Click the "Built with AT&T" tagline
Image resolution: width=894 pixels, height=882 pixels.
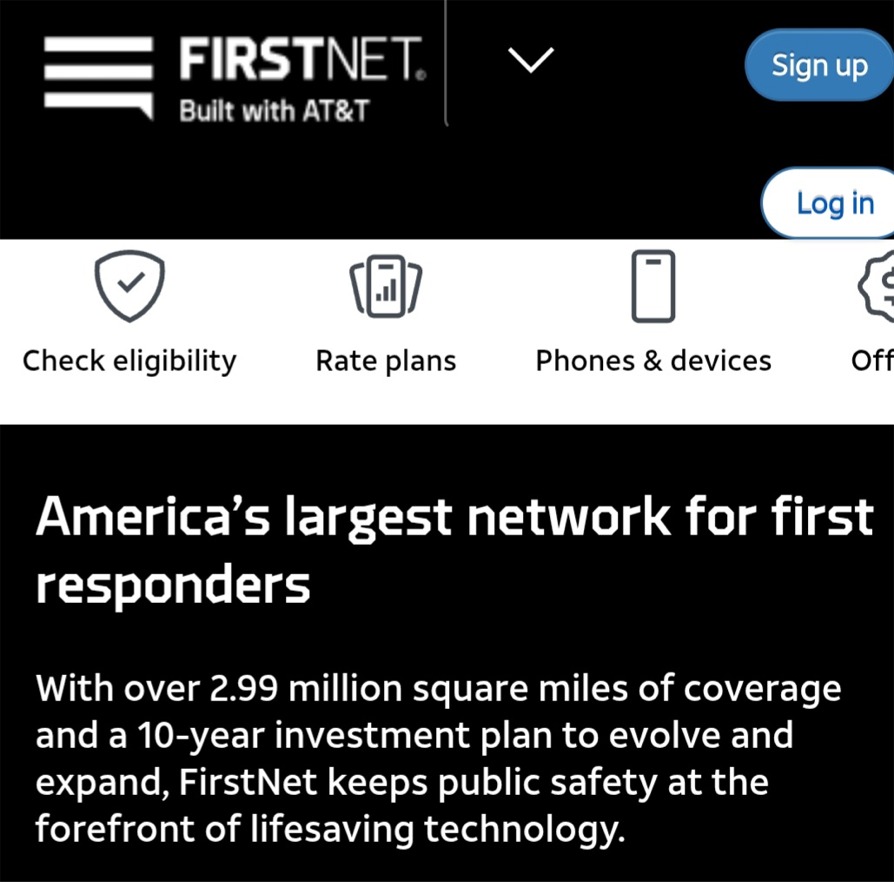pos(274,111)
